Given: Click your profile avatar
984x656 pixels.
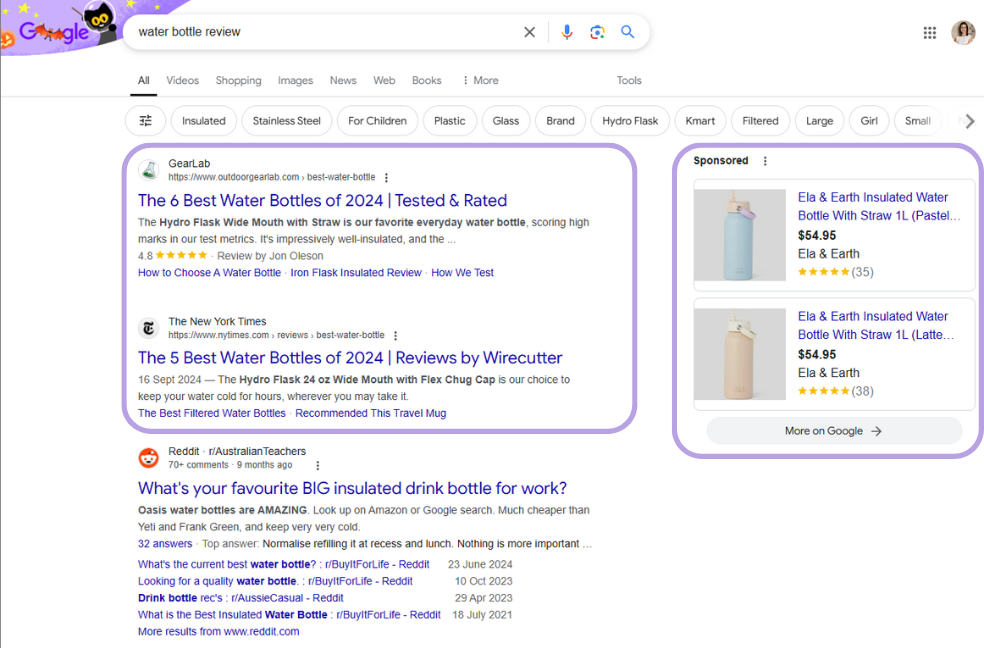Looking at the screenshot, I should (x=962, y=31).
